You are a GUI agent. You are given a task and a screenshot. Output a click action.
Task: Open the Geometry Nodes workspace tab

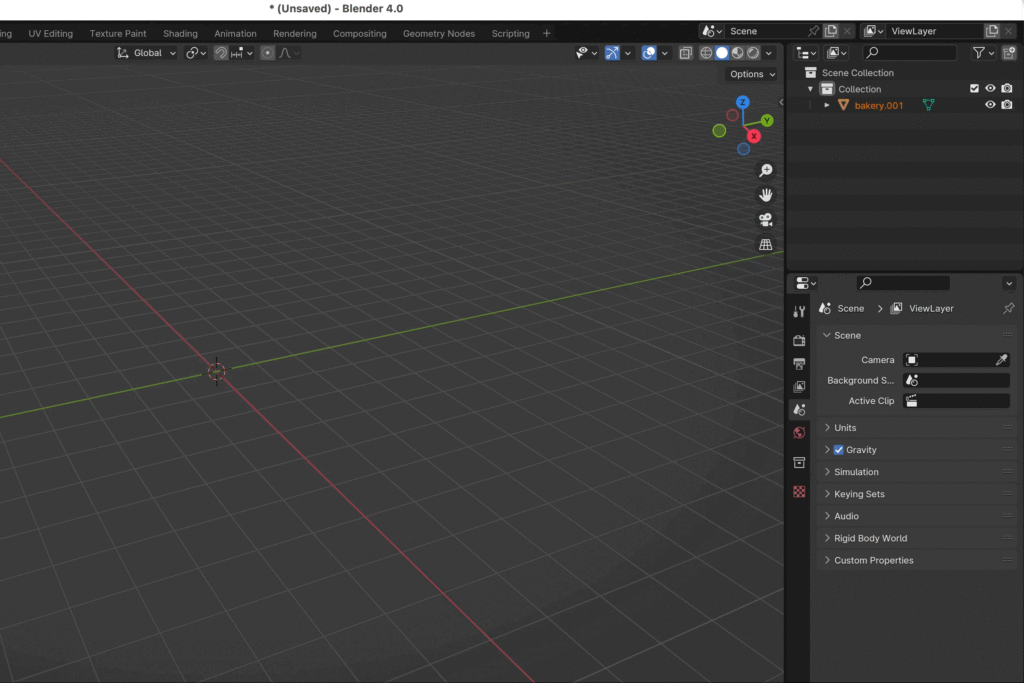438,33
